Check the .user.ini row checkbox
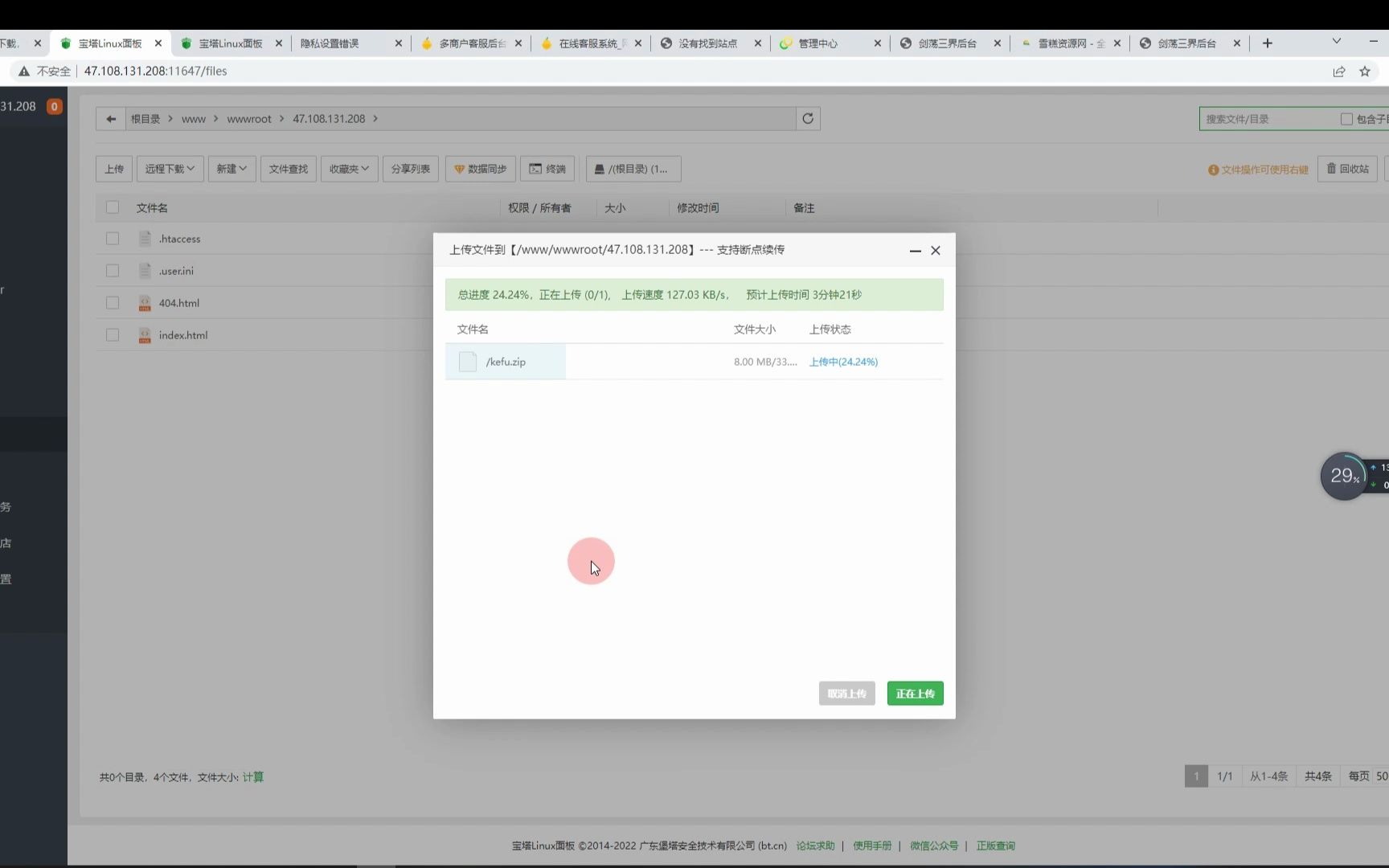 [113, 271]
